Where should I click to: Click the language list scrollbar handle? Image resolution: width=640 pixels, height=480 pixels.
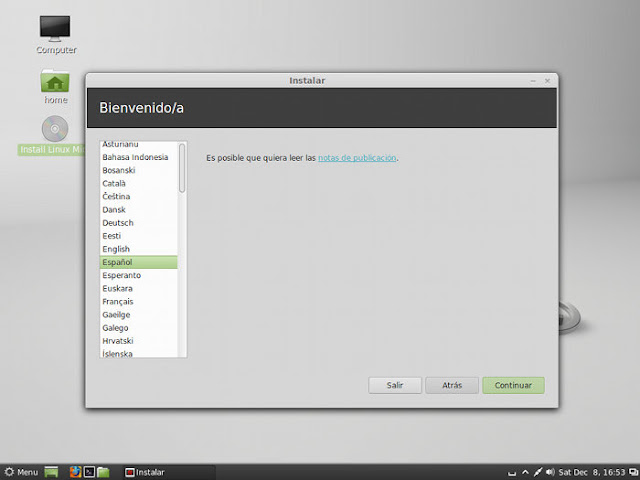(x=182, y=168)
